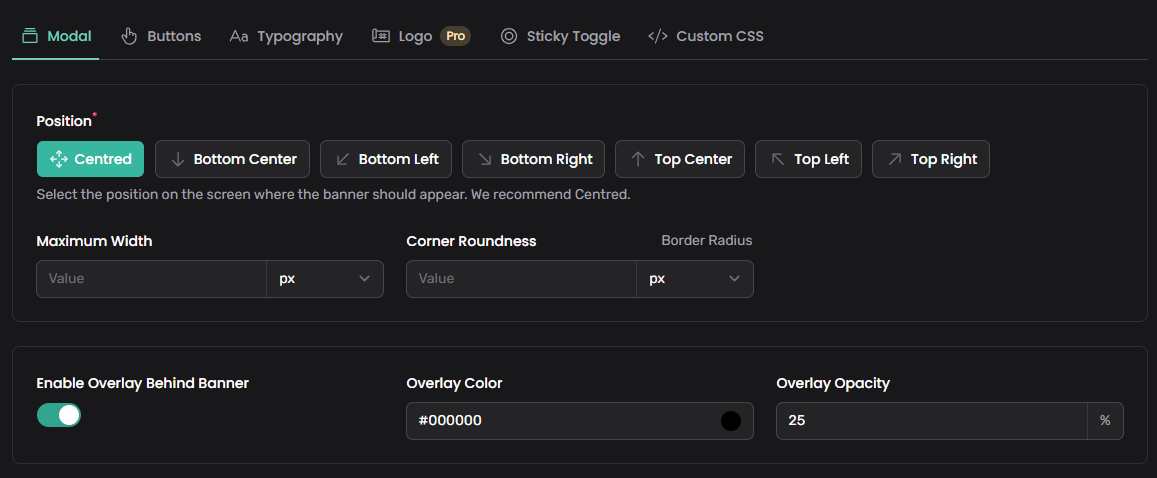Open the Maximum Width unit dropdown
Viewport: 1157px width, 478px height.
click(x=324, y=279)
